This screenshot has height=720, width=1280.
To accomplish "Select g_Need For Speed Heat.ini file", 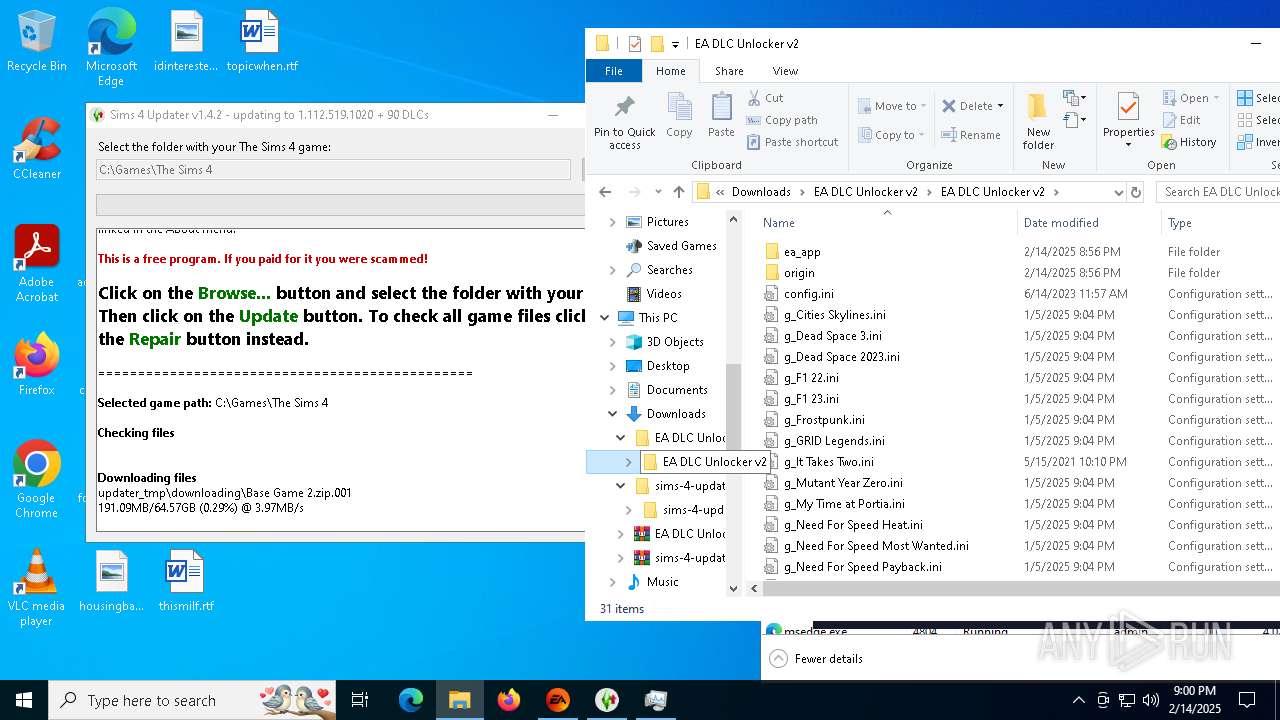I will [x=853, y=525].
